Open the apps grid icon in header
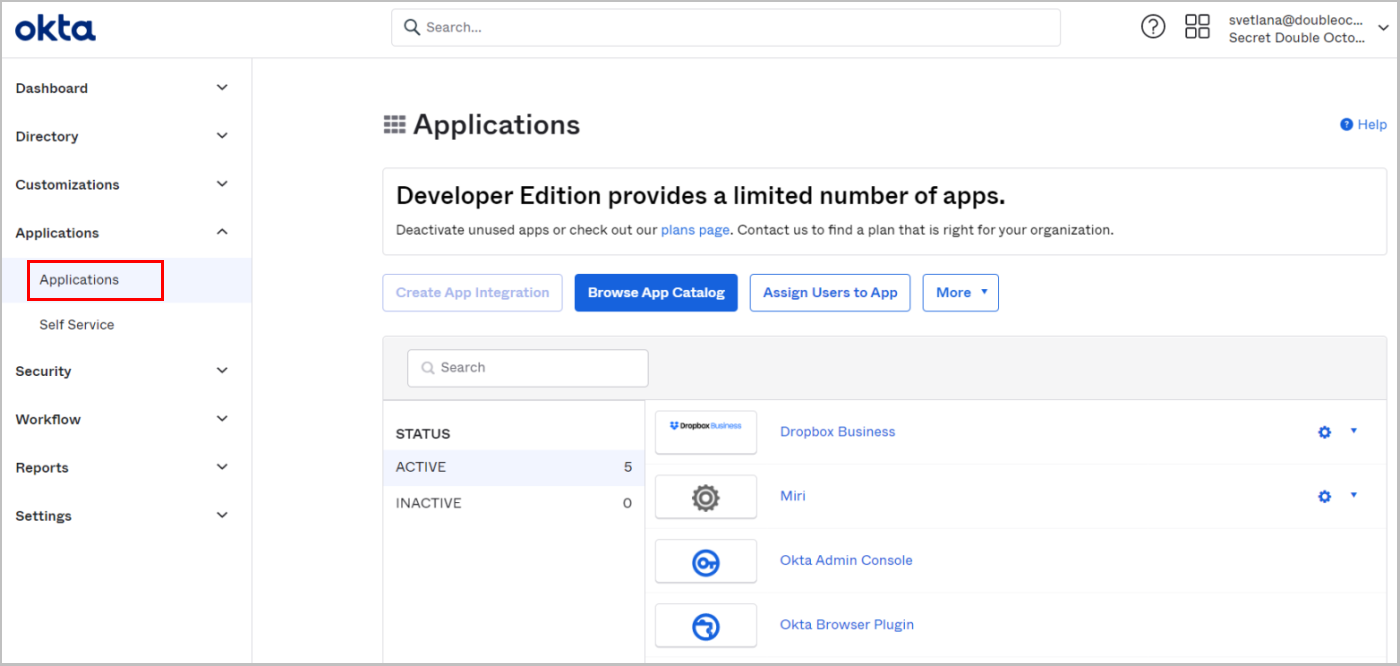The image size is (1400, 666). tap(1197, 27)
